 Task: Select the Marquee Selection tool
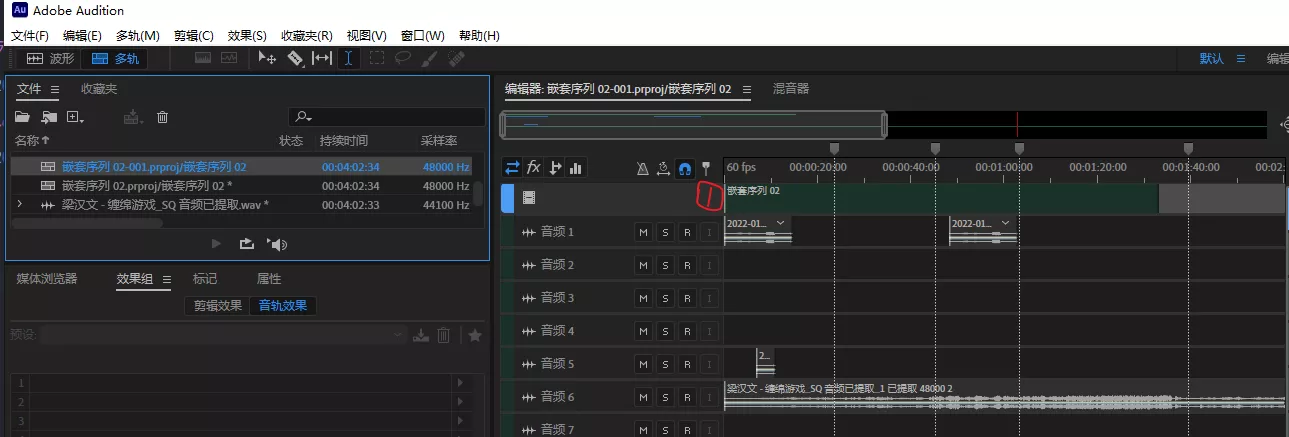point(376,59)
